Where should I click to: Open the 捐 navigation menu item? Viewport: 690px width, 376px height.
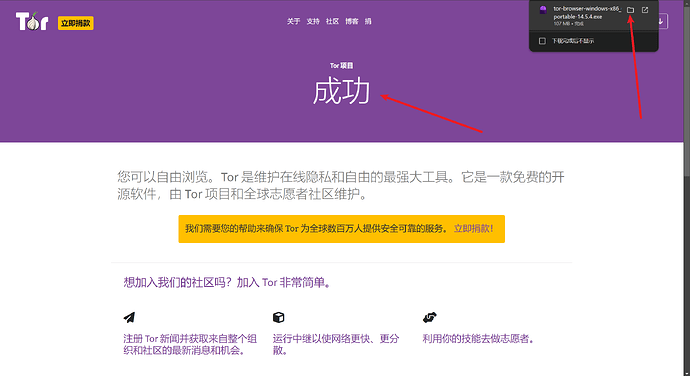click(368, 21)
